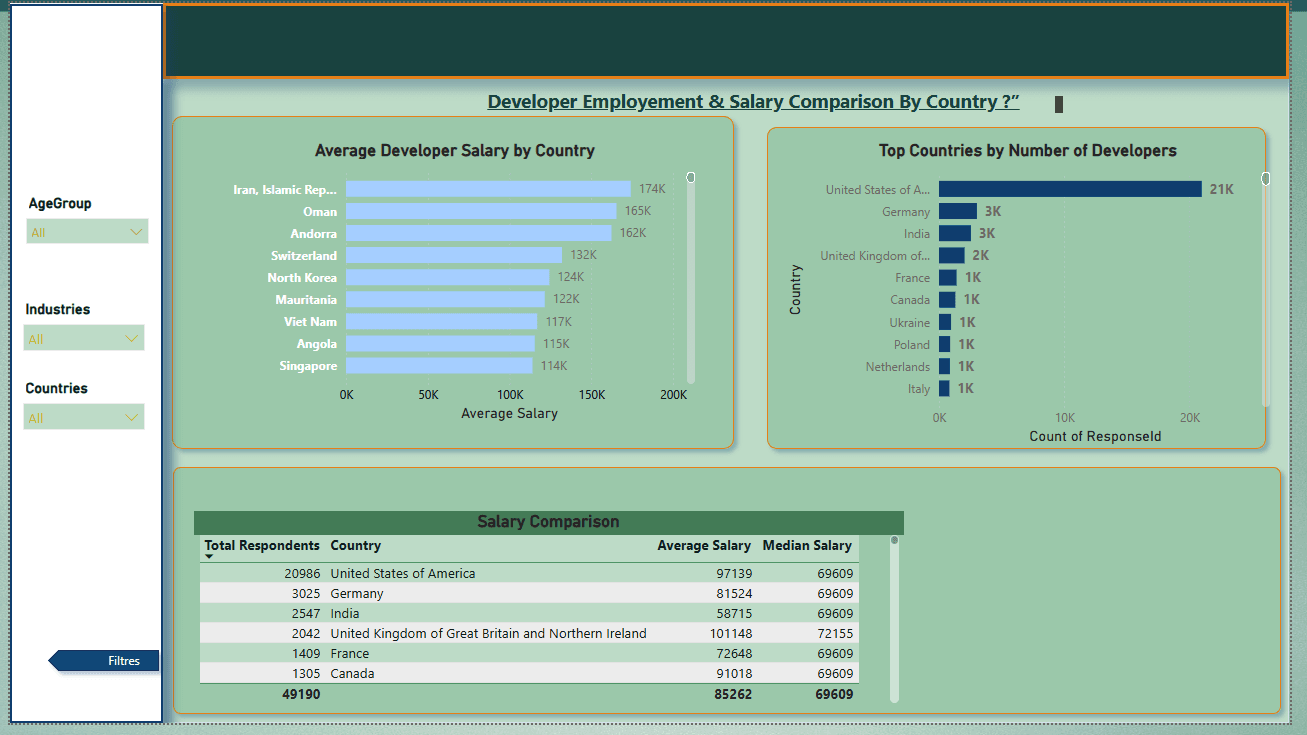Click the Salary Comparison table scroll handle

pyautogui.click(x=894, y=541)
